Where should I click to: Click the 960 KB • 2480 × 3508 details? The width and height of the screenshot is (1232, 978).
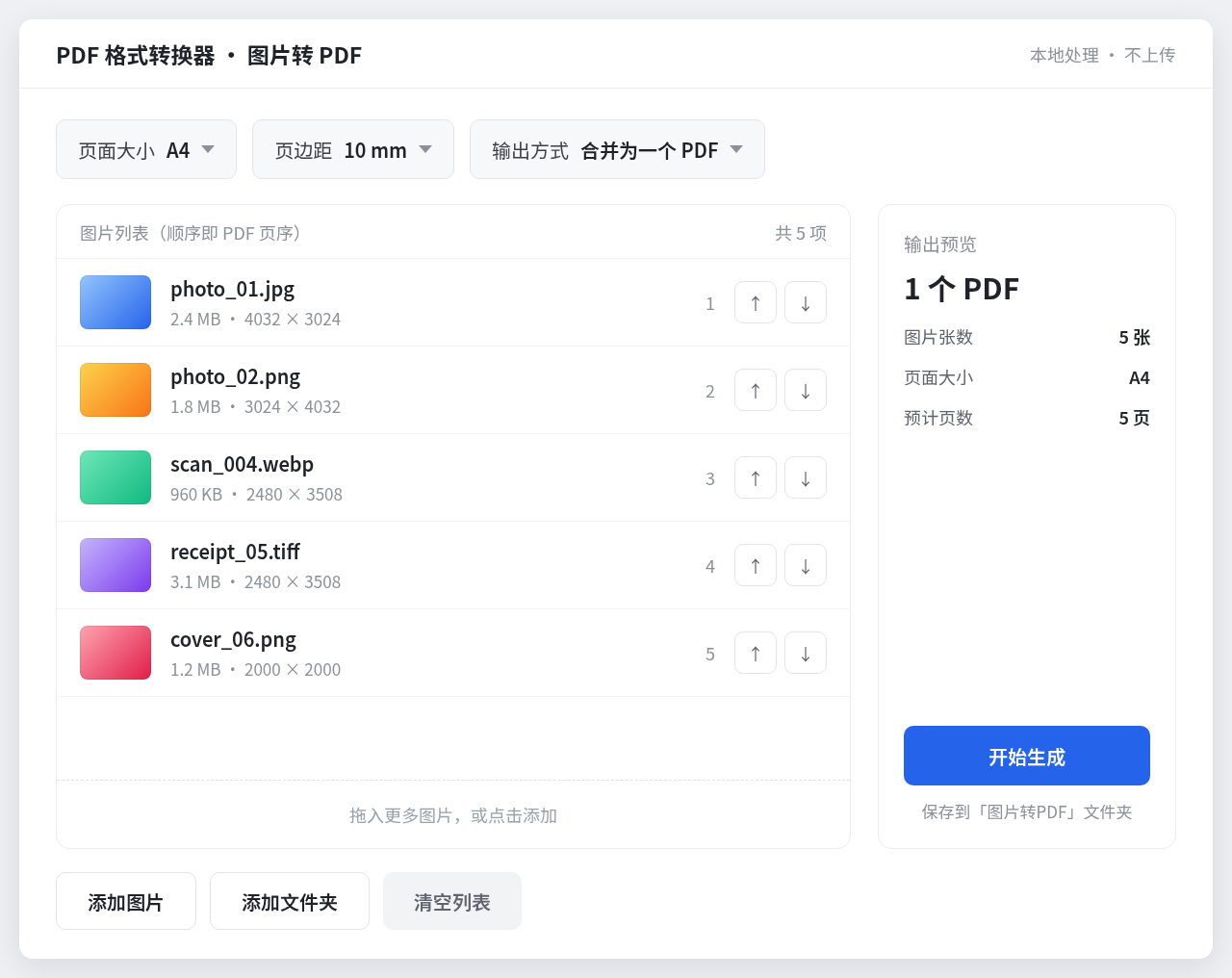click(256, 494)
